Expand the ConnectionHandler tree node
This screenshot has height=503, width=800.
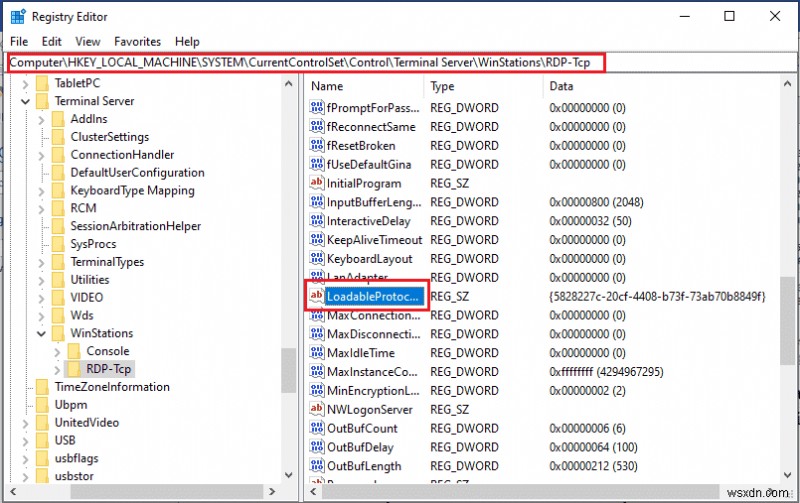pyautogui.click(x=41, y=155)
